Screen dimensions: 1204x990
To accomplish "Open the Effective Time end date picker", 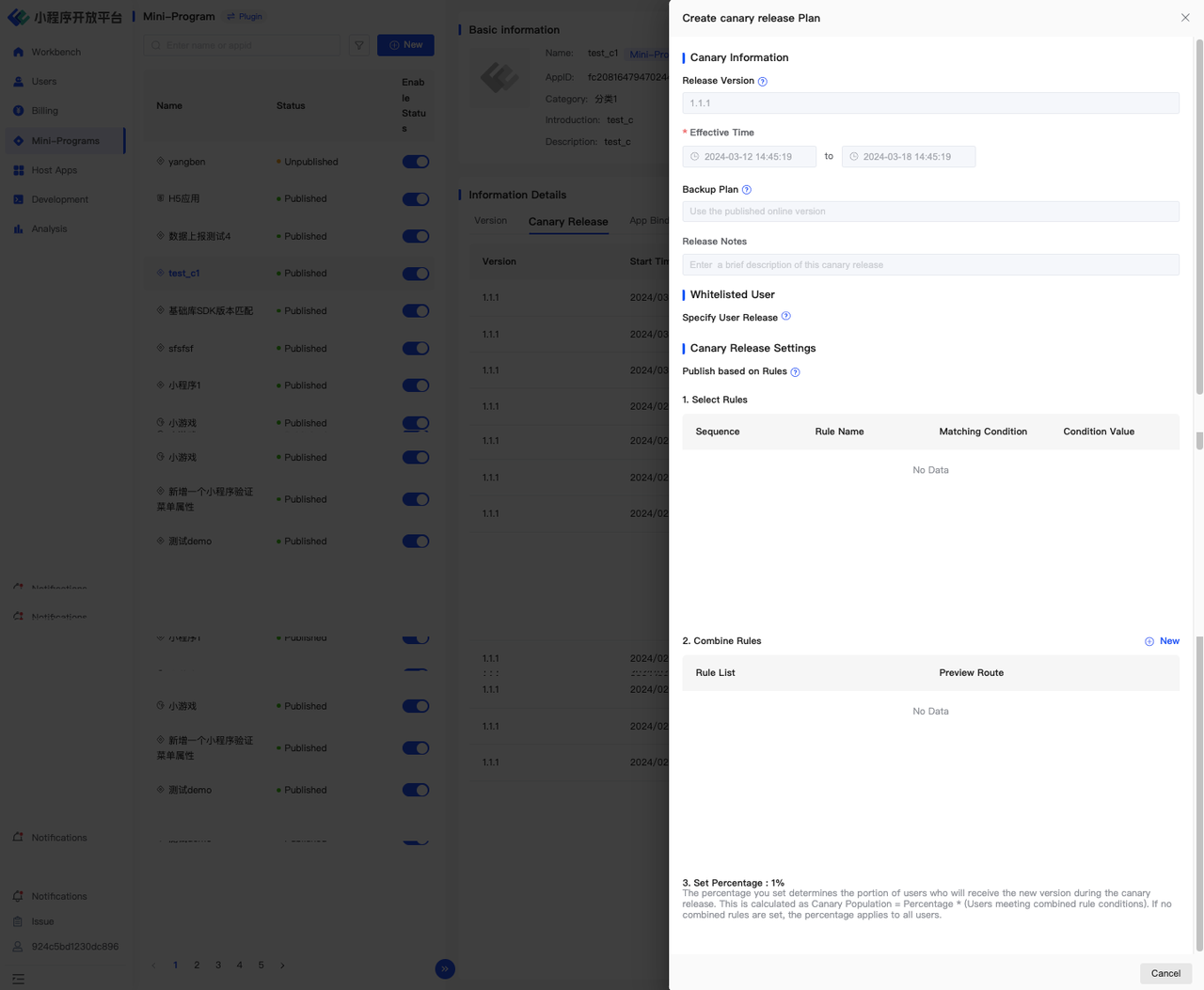I will click(x=908, y=157).
